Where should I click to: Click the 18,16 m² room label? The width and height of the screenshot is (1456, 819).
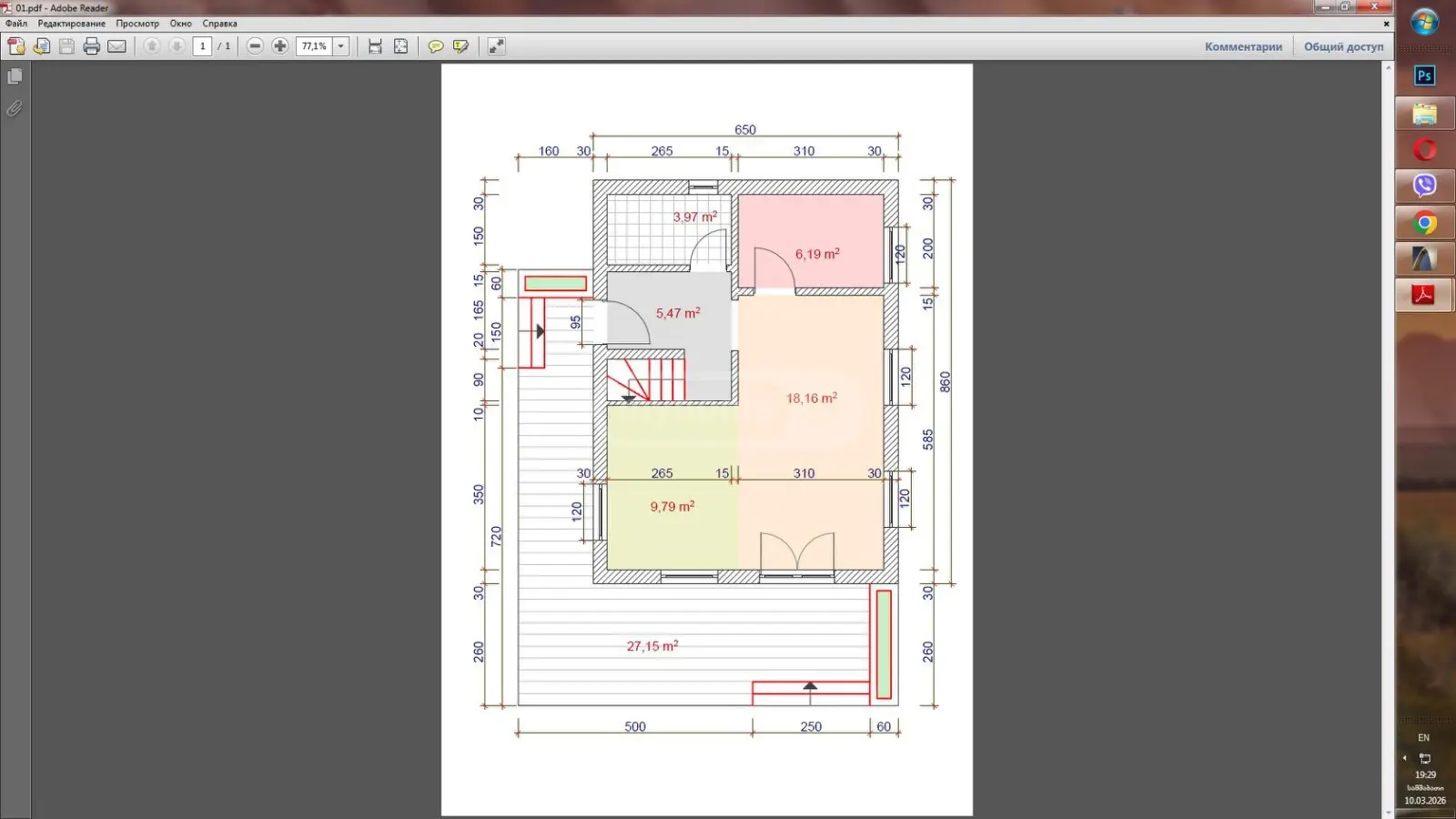point(812,399)
